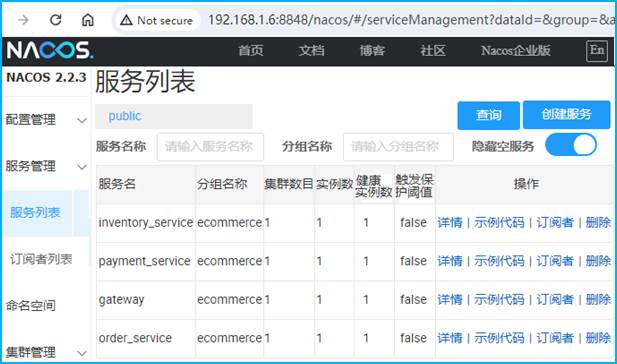Screen dimensions: 617x364
Task: Reload the page with the refresh icon
Action: pyautogui.click(x=55, y=20)
